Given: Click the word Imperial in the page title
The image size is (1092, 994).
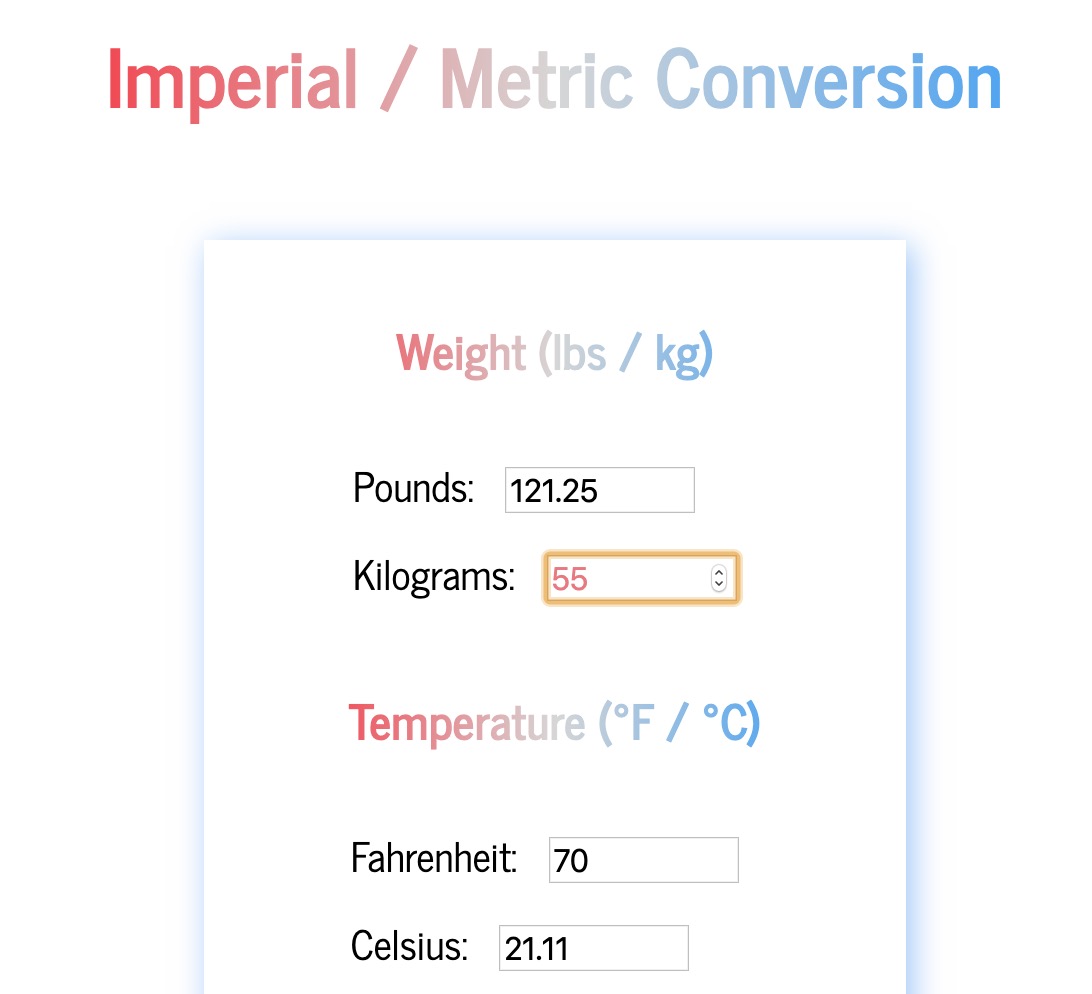Looking at the screenshot, I should coord(232,80).
